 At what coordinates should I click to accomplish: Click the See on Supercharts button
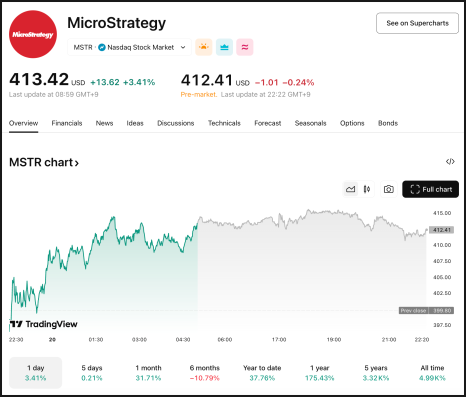(417, 23)
